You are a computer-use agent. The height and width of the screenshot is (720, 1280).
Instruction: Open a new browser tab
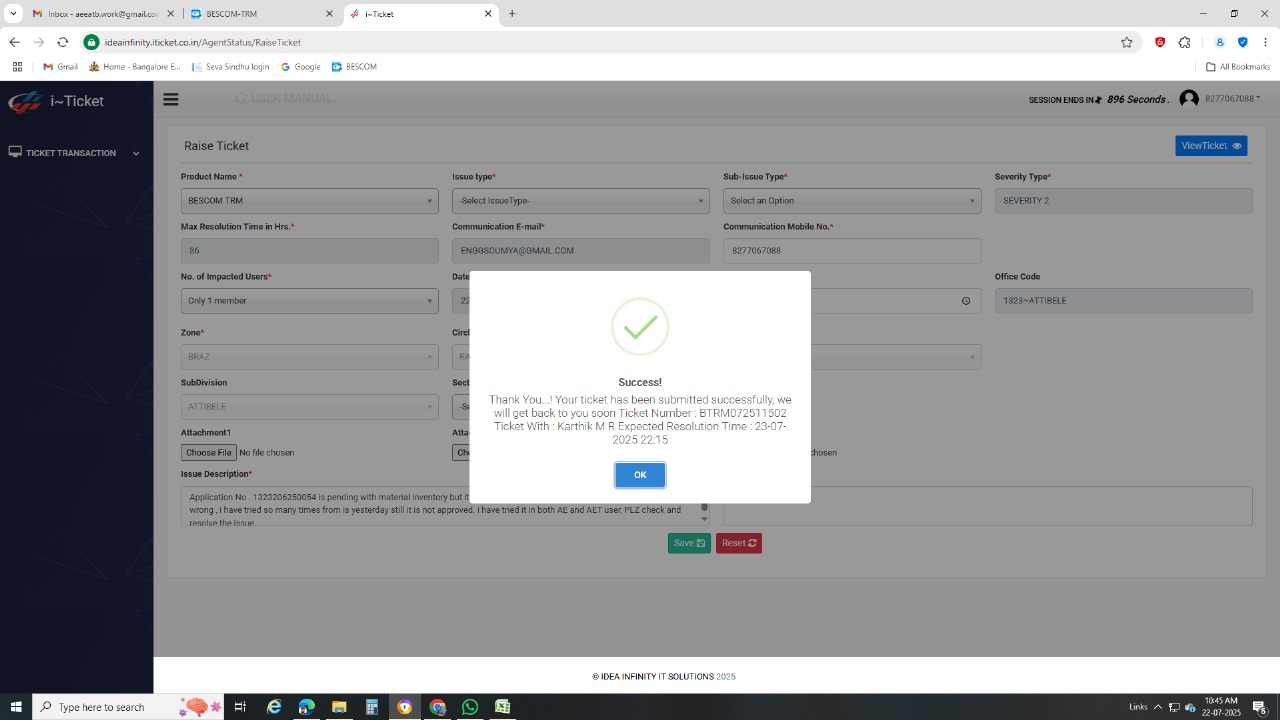[x=512, y=14]
